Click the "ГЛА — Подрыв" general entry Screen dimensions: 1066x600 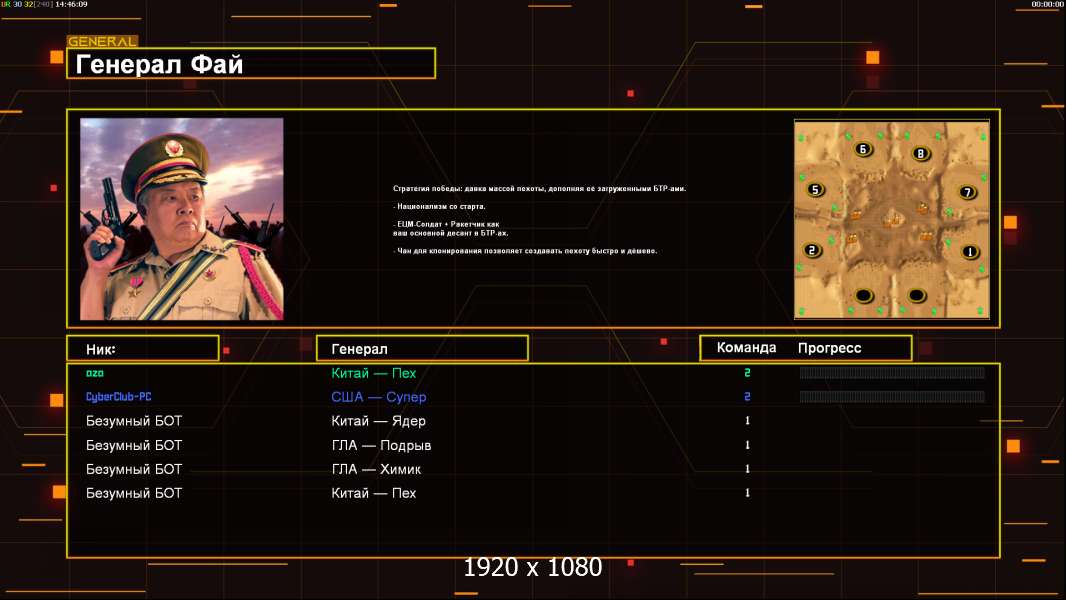(x=381, y=445)
